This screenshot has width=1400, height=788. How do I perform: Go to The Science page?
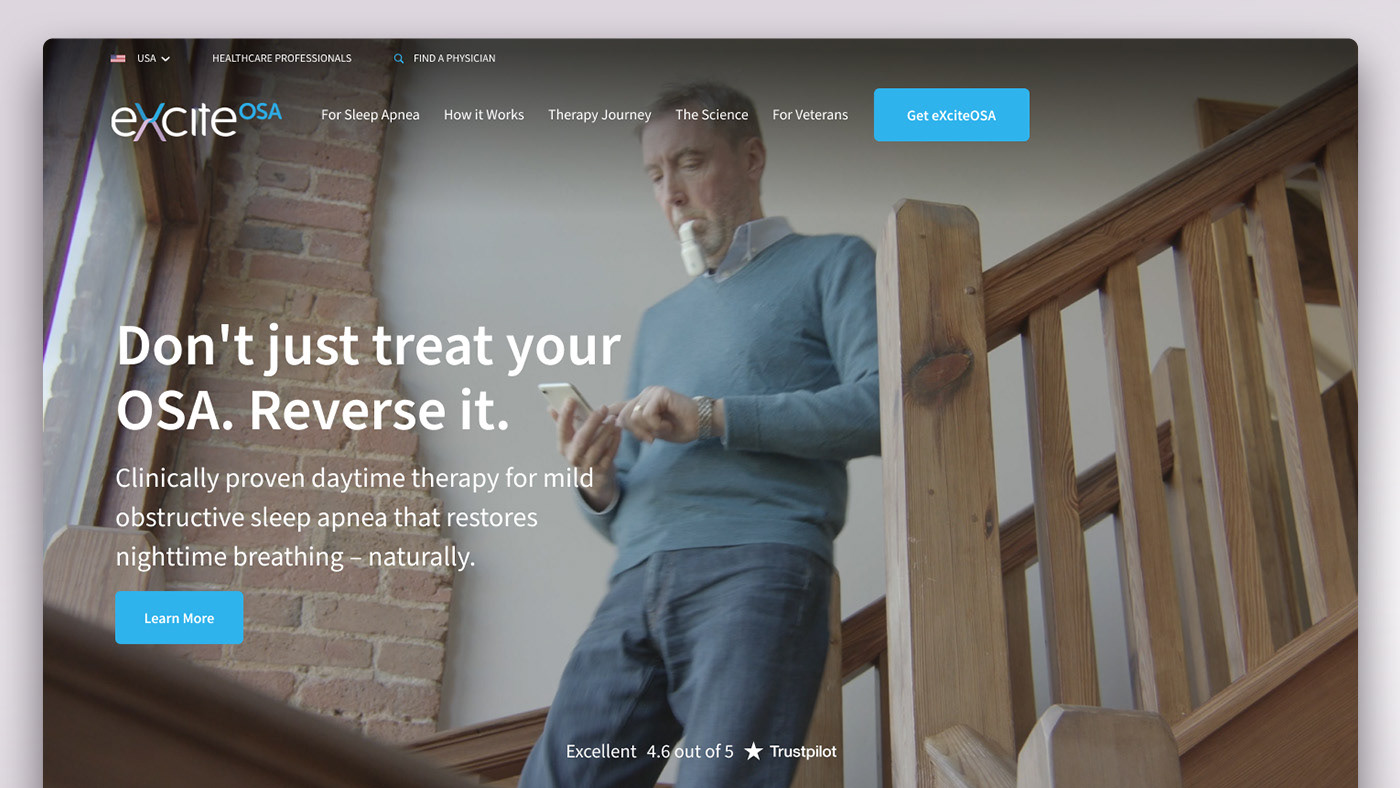point(712,115)
